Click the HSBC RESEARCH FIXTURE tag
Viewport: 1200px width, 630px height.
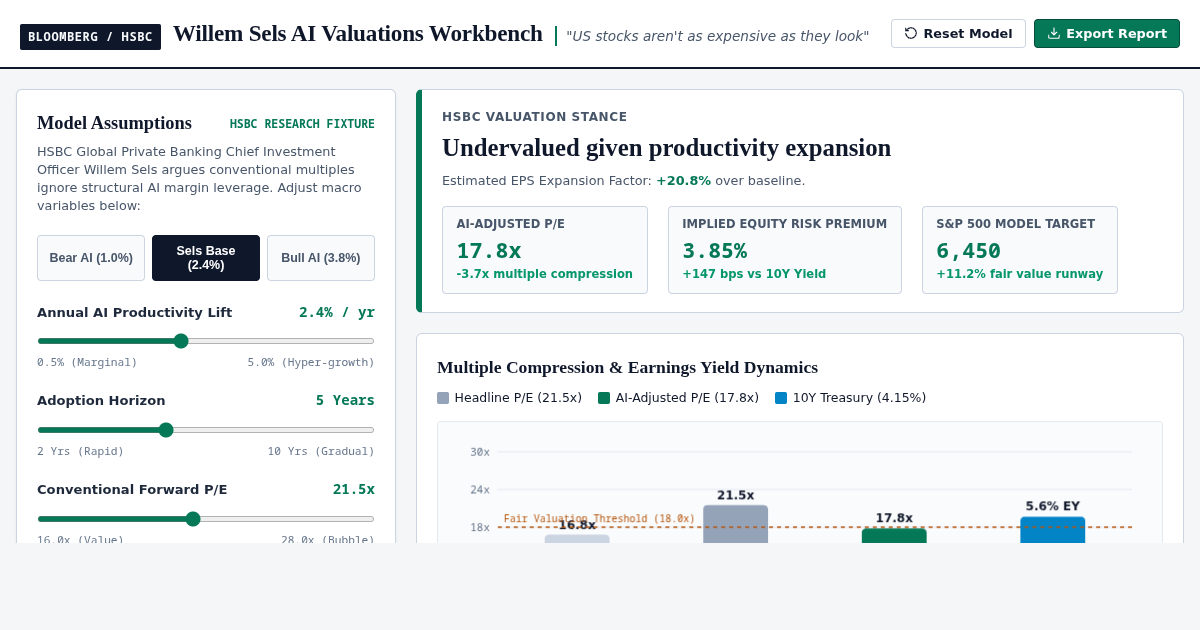tap(302, 124)
